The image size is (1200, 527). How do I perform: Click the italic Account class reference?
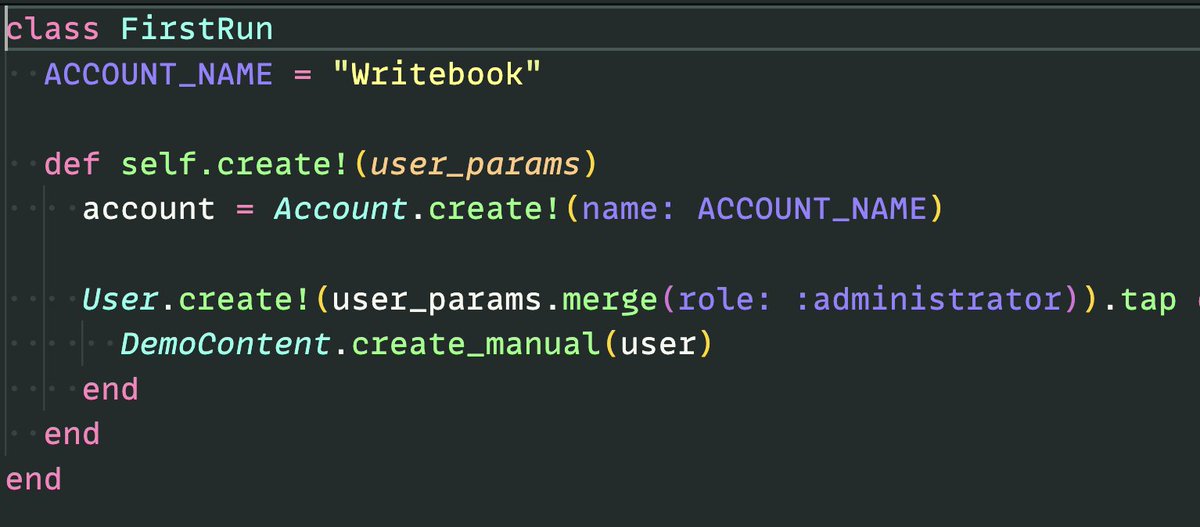[339, 209]
